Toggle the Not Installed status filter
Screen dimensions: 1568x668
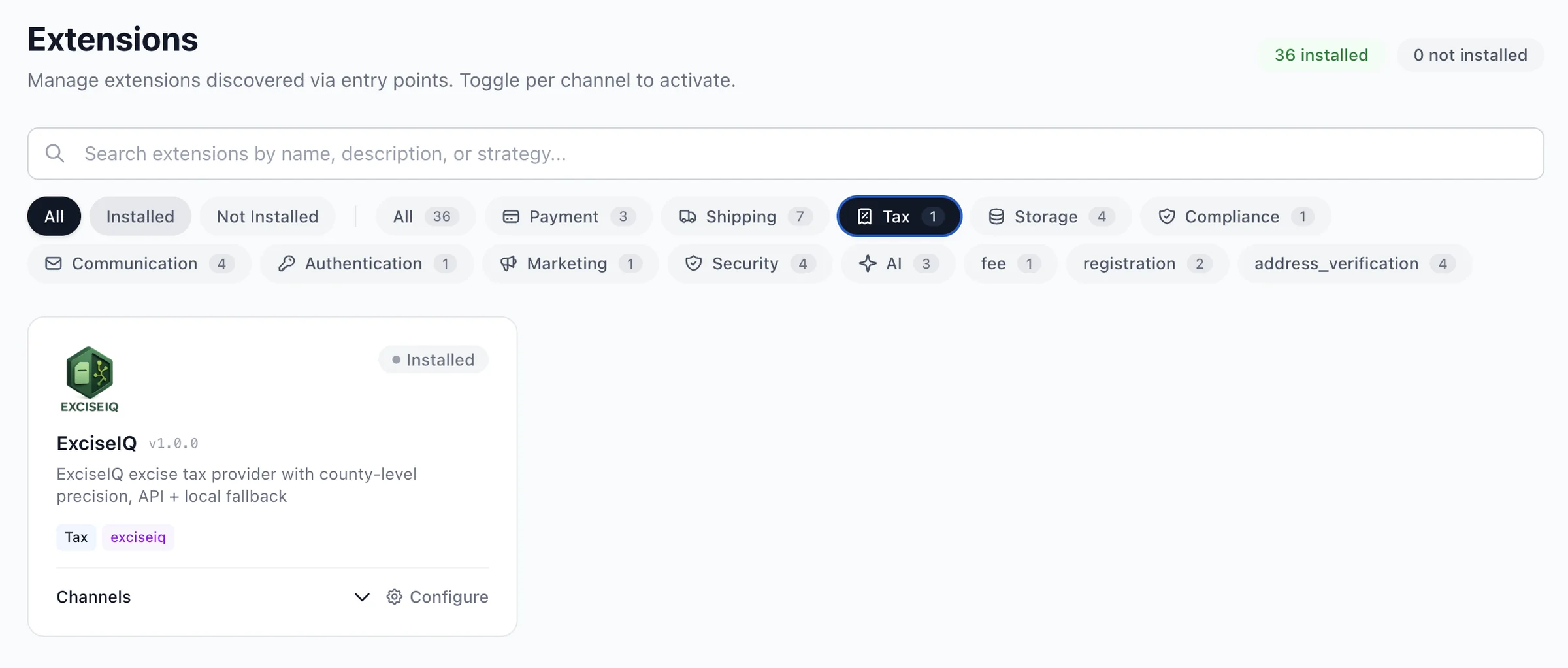tap(267, 216)
